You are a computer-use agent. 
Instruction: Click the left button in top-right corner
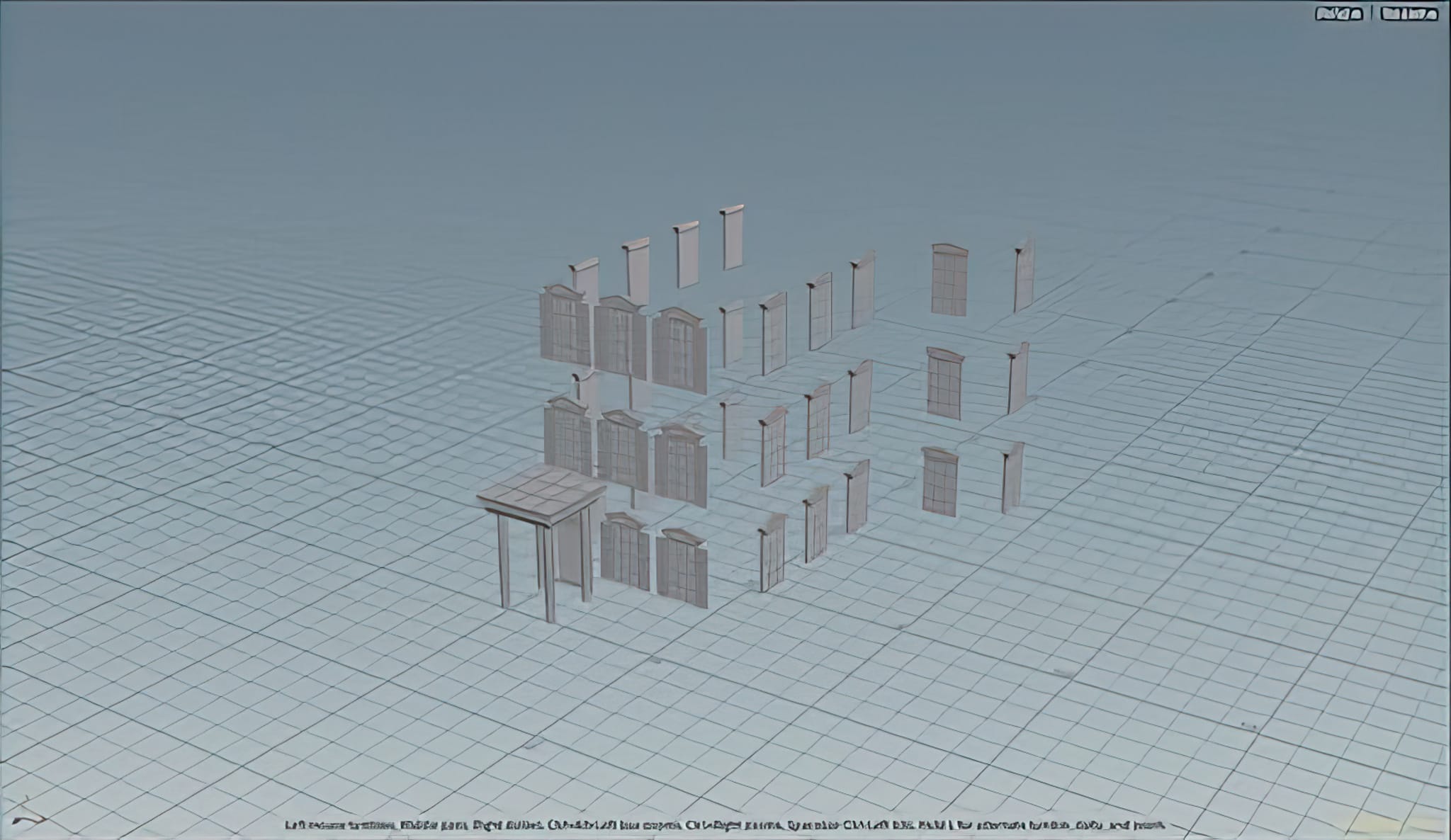(1338, 14)
